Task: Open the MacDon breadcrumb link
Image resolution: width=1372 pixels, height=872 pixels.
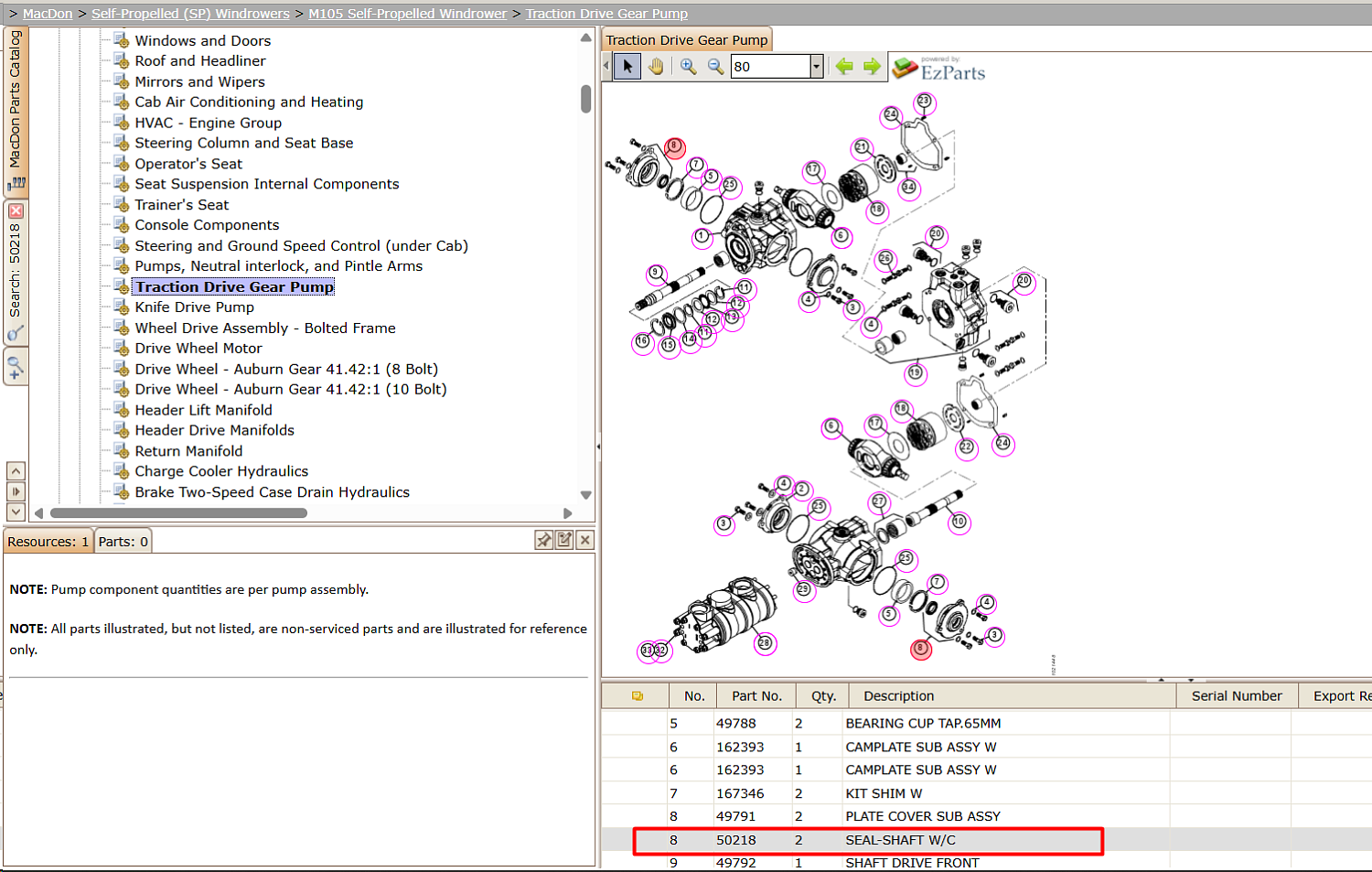Action: tap(48, 14)
